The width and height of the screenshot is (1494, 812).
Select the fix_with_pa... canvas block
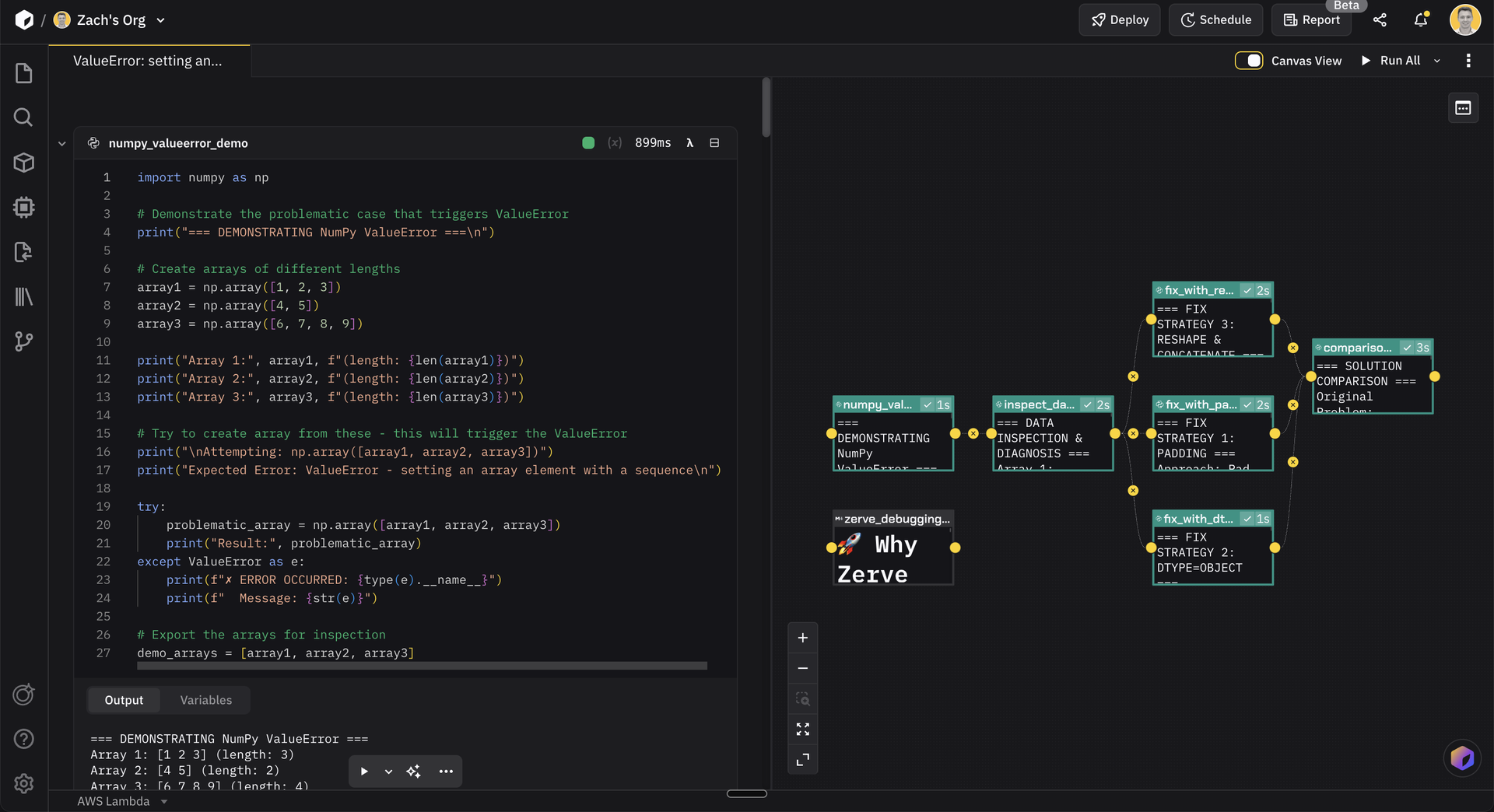pos(1212,434)
